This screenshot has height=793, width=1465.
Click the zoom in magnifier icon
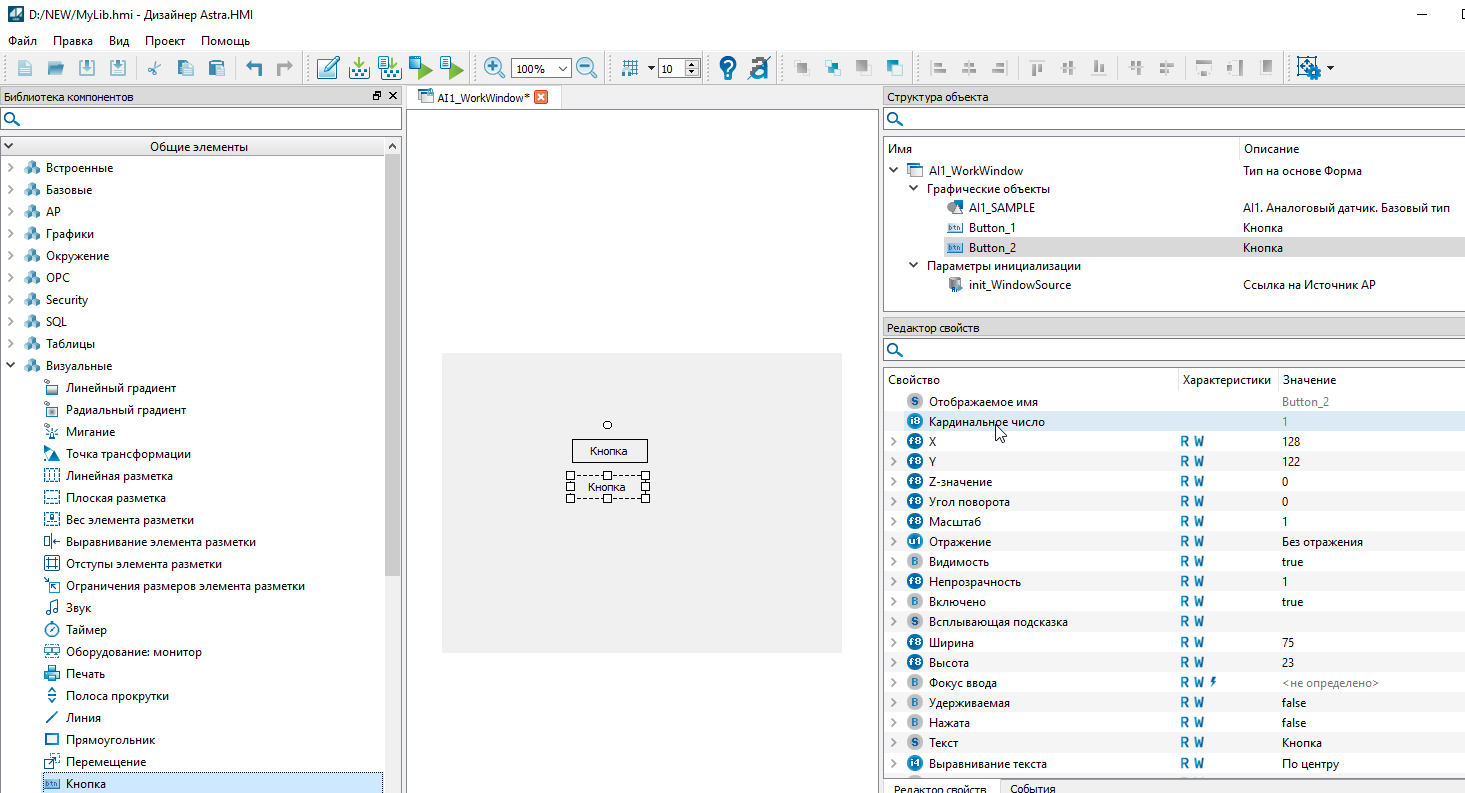pyautogui.click(x=493, y=68)
